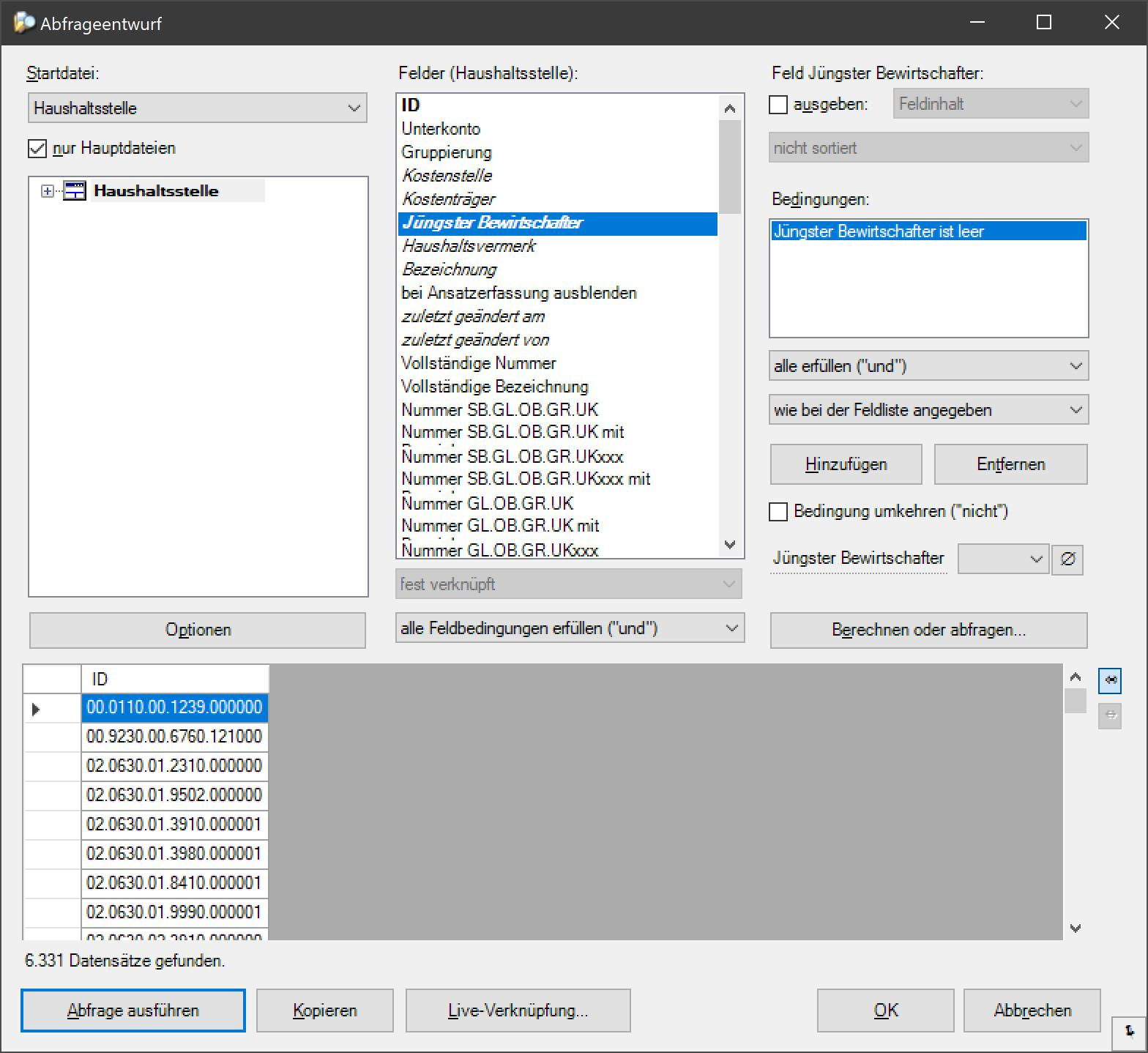Click the row pointer arrow of the first result row
The image size is (1148, 1053).
pos(36,708)
